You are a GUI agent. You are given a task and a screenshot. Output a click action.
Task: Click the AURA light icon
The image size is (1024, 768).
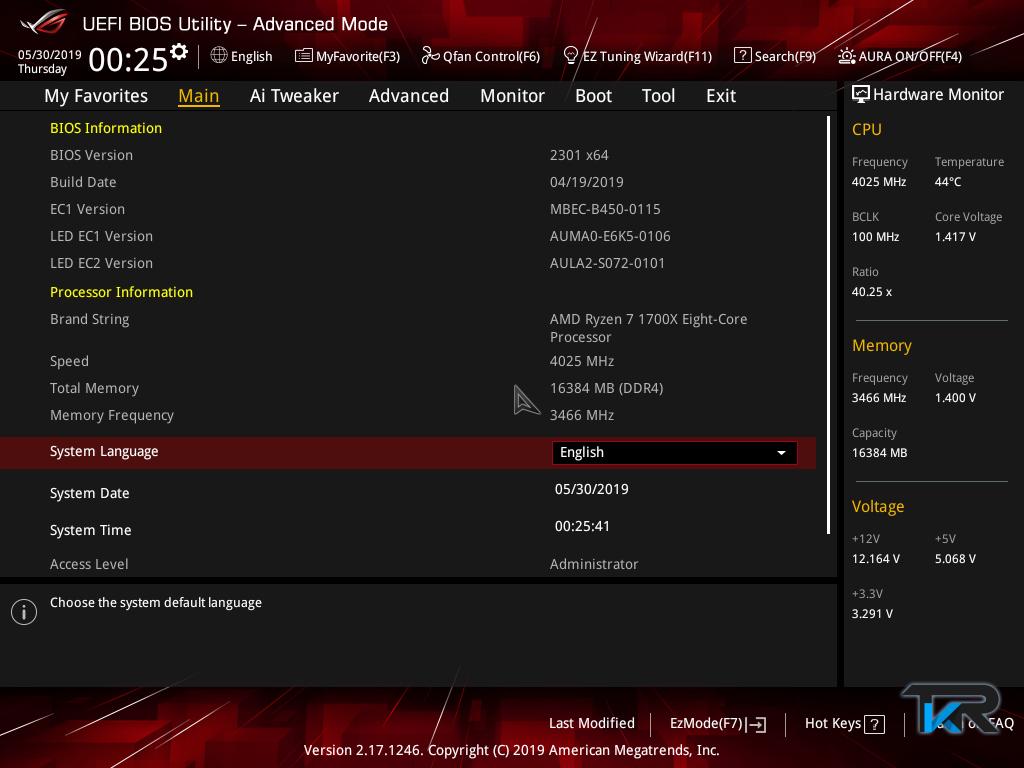[846, 56]
